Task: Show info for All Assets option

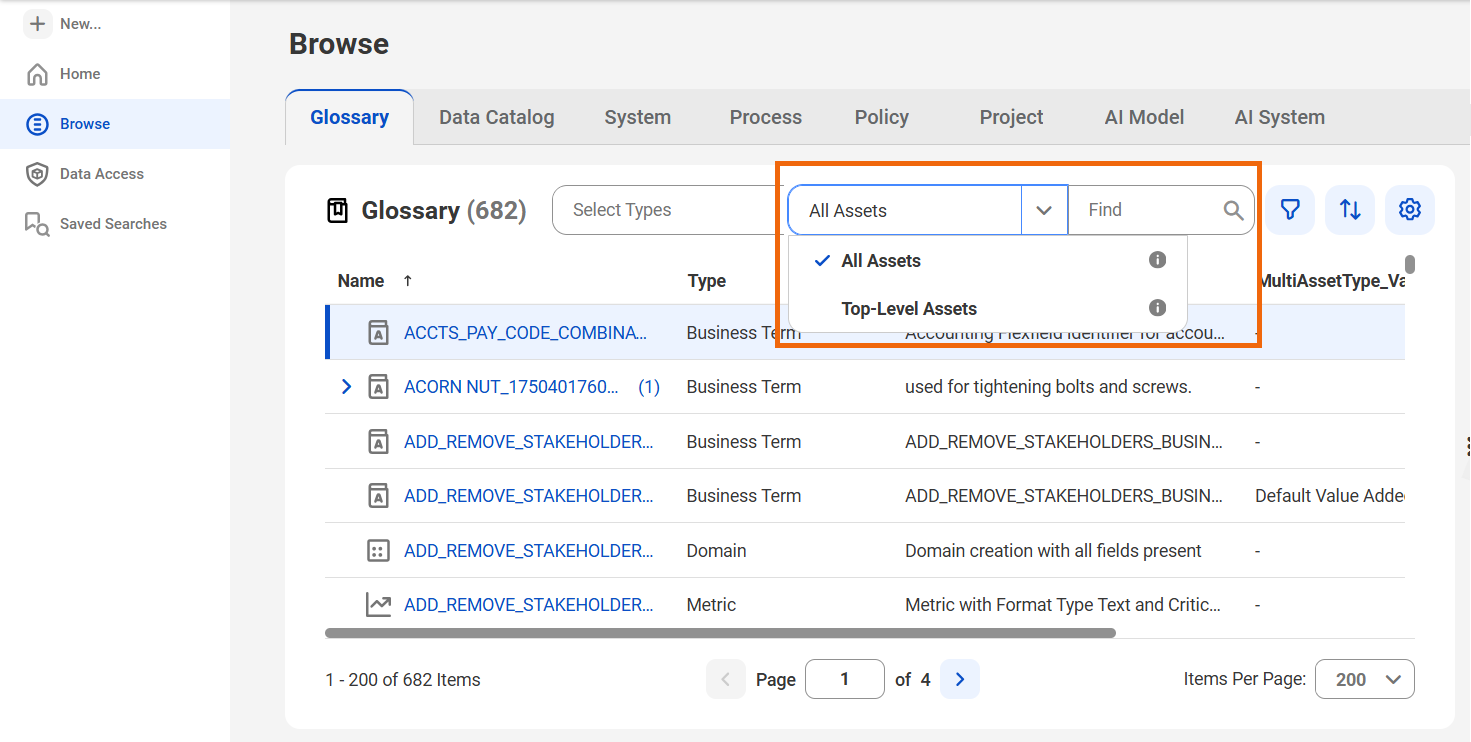Action: pyautogui.click(x=1158, y=260)
